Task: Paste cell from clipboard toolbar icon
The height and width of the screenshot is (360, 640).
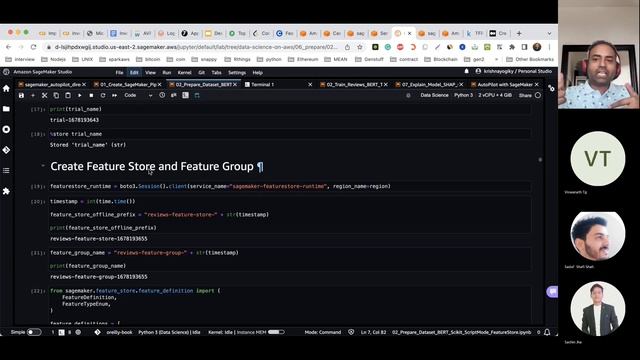Action: coord(68,96)
